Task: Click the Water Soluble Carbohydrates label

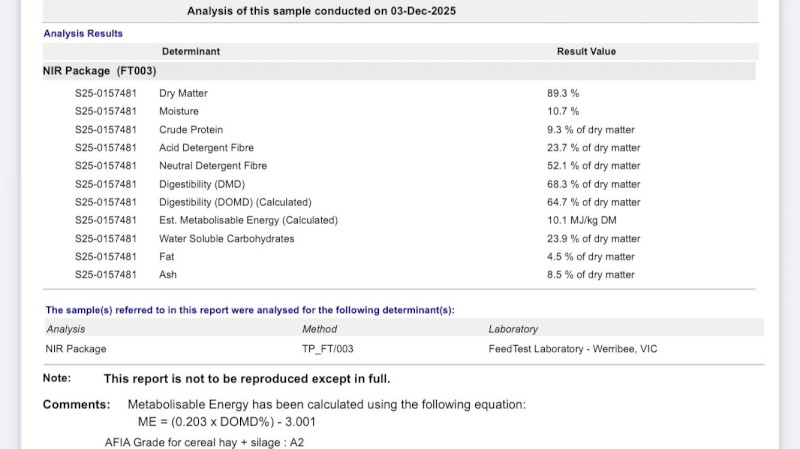Action: (226, 239)
